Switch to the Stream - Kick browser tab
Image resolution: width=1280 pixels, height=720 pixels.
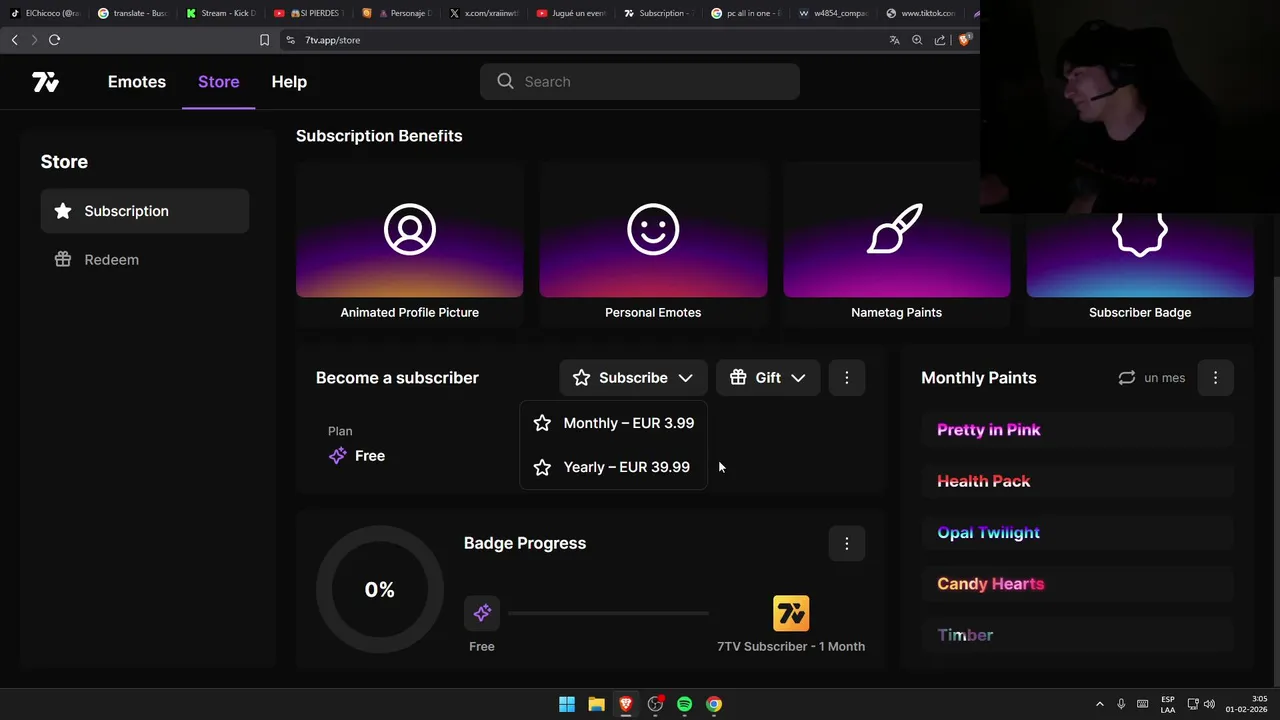pos(221,13)
